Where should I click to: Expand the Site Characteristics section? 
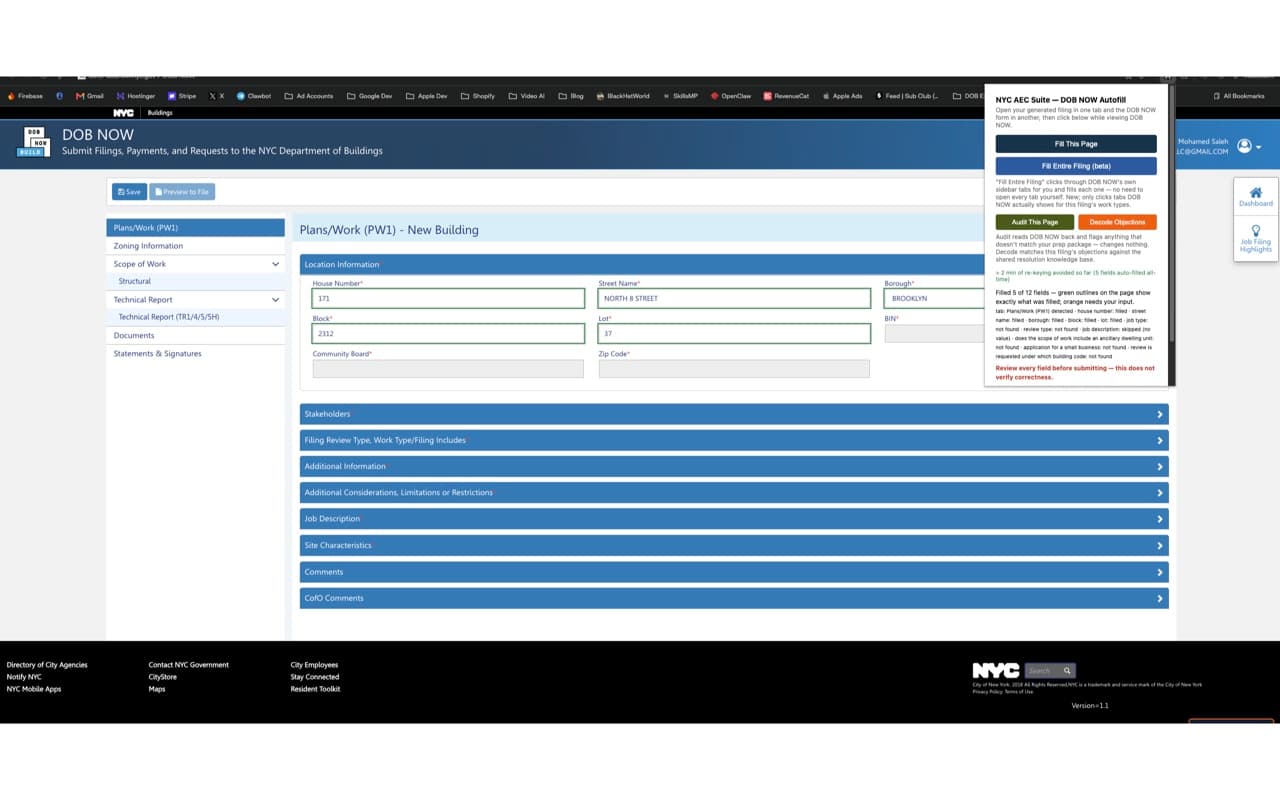tap(734, 545)
